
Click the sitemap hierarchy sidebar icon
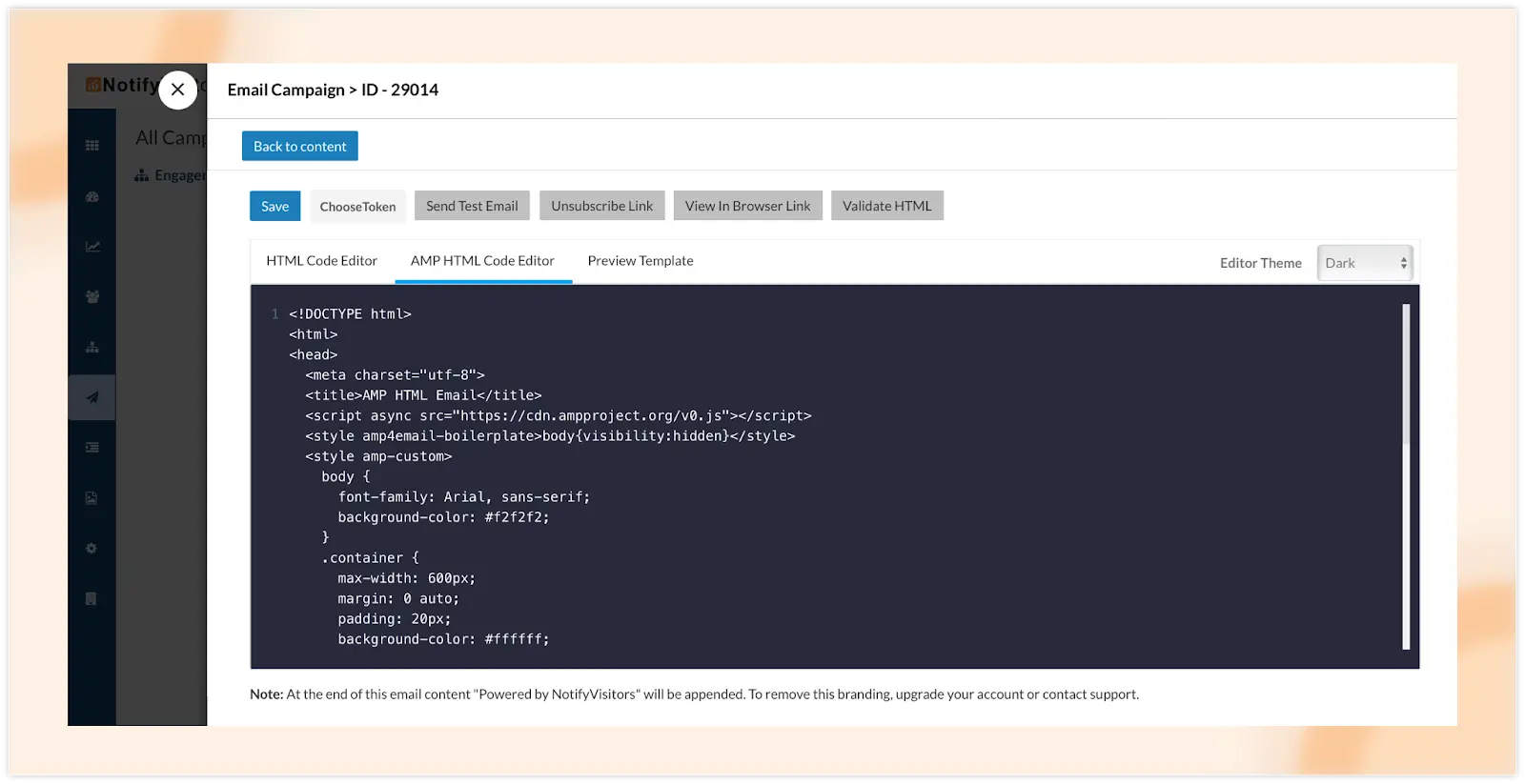point(92,347)
